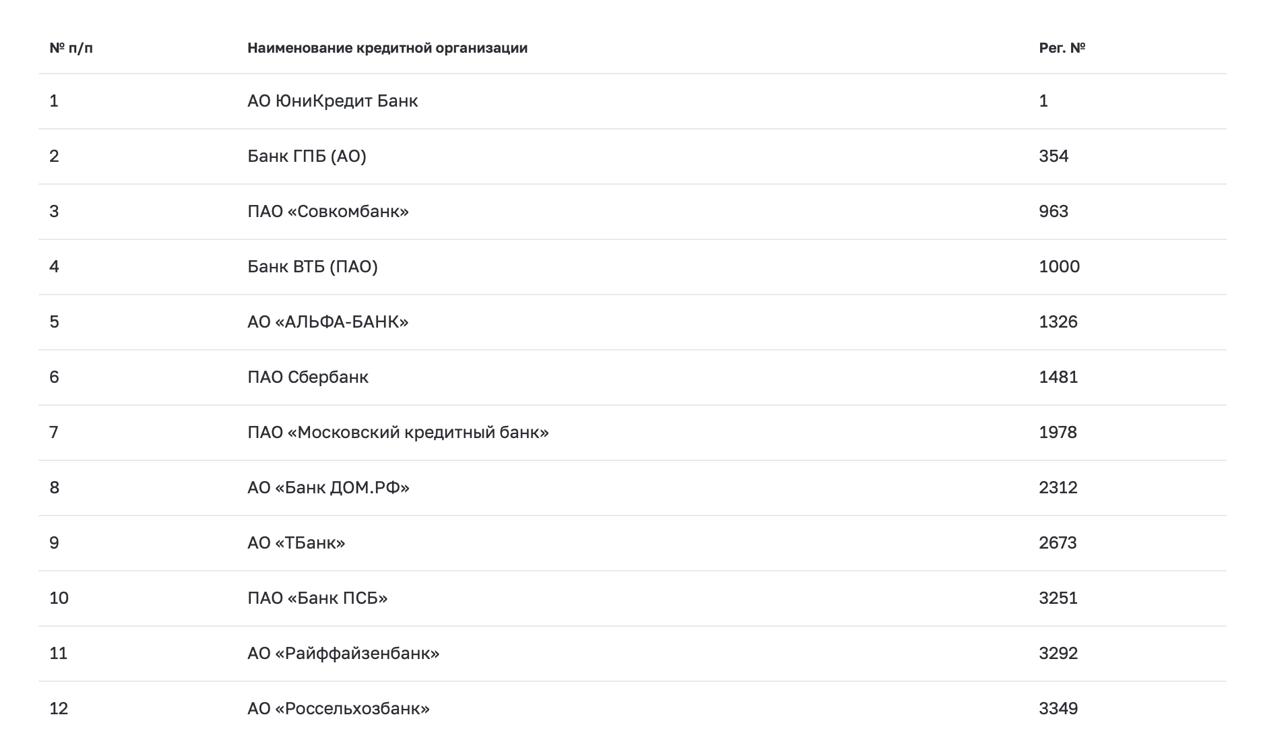Click the Банк ГПБ (АО) entry

pos(307,156)
